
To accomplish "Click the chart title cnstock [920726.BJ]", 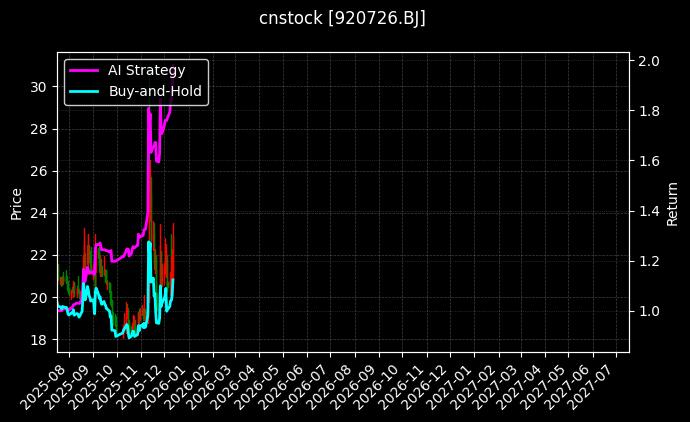I will [x=343, y=19].
